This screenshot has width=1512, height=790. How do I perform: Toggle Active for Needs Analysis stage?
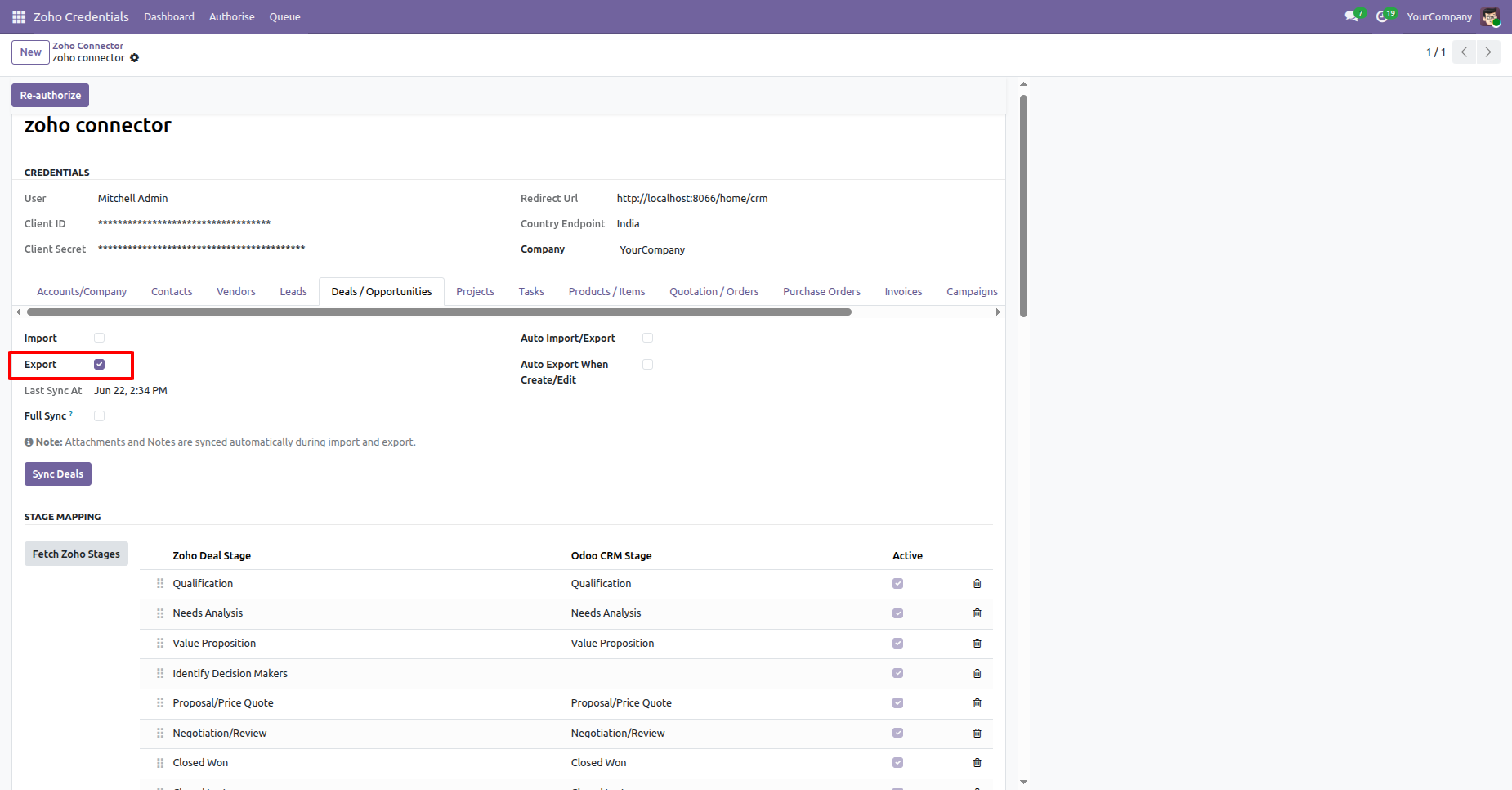point(897,613)
